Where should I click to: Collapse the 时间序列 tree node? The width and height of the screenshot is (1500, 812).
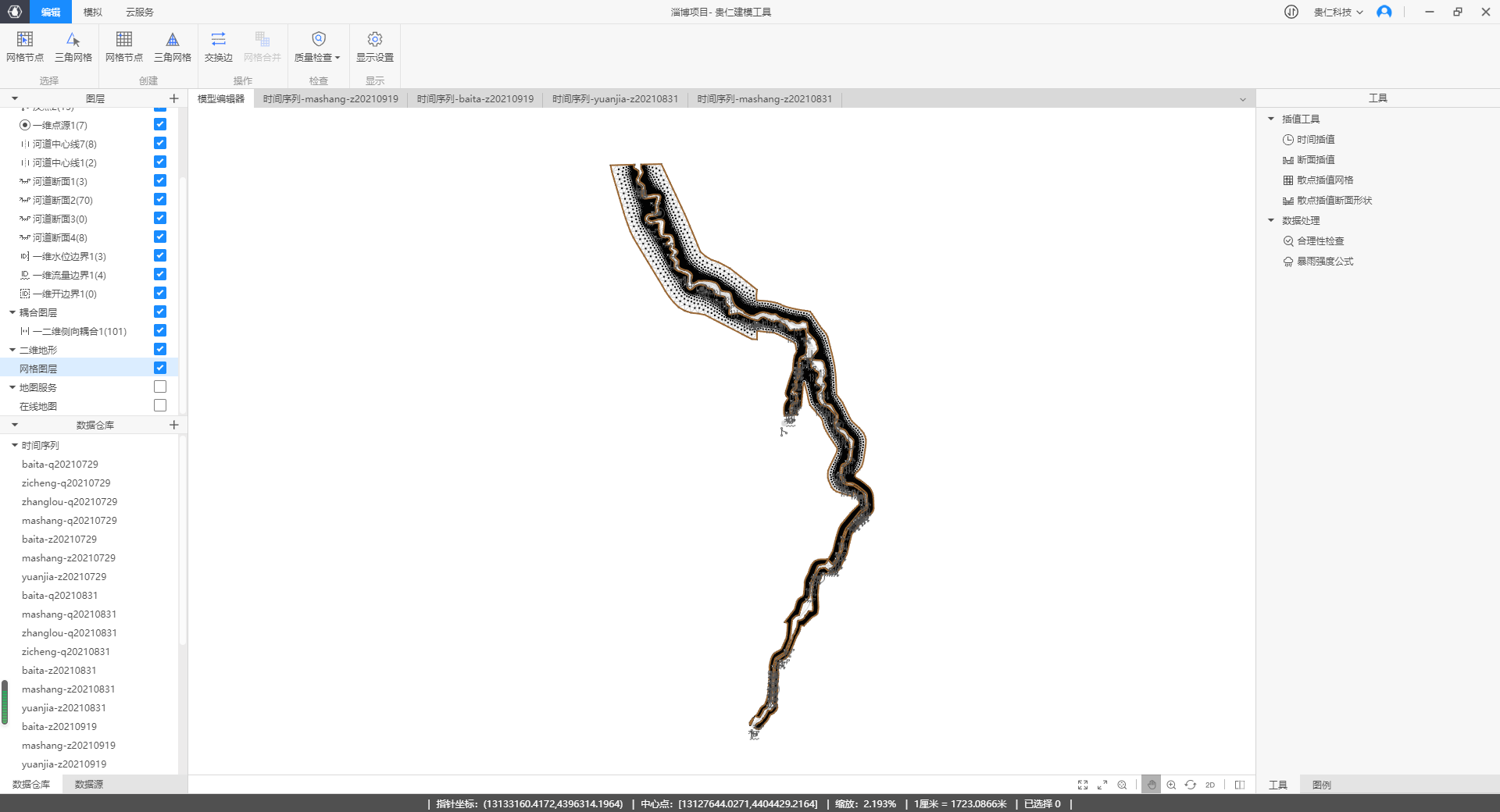click(x=14, y=445)
